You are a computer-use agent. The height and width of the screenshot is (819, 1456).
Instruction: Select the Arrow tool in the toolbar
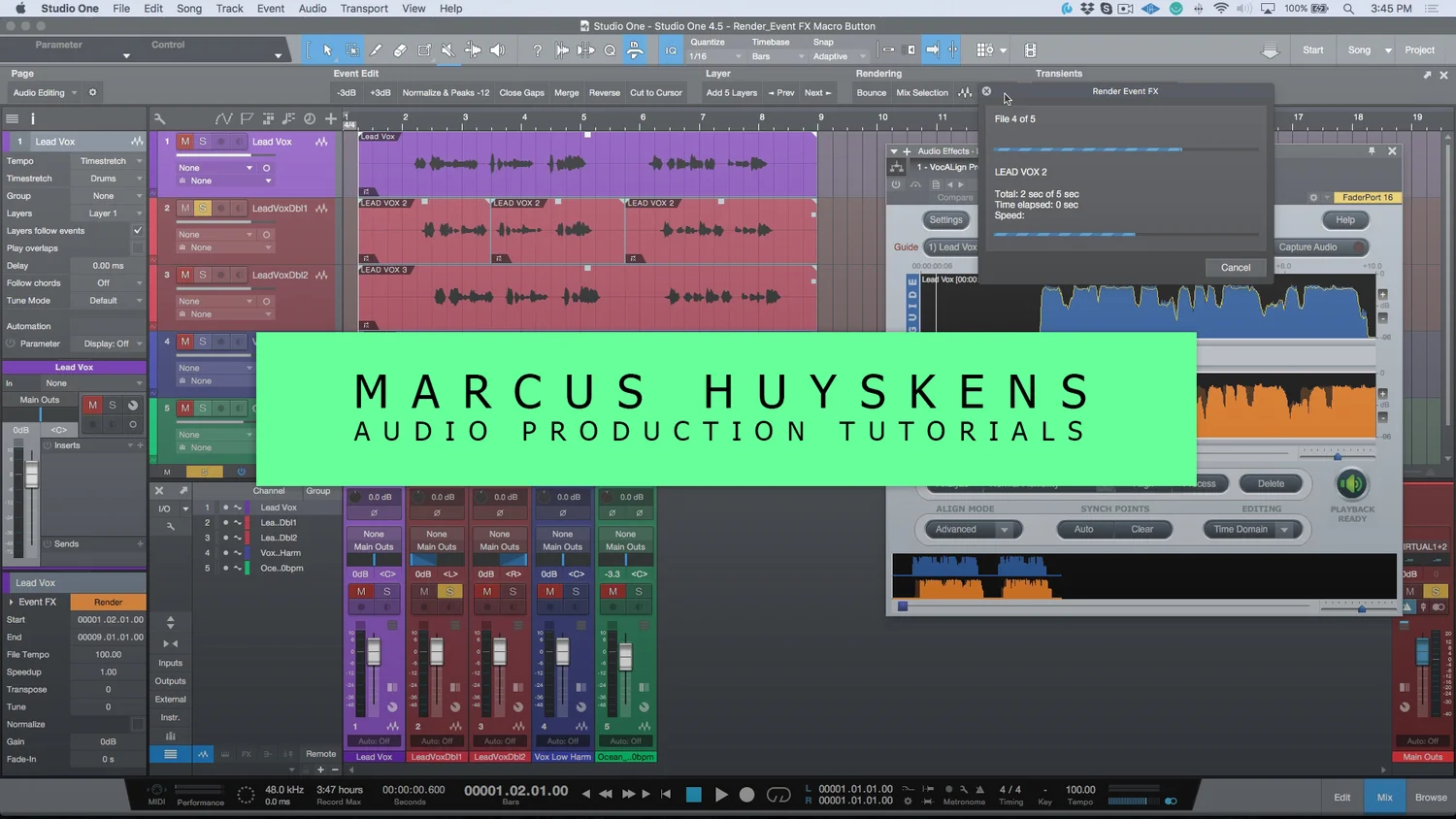click(x=327, y=49)
